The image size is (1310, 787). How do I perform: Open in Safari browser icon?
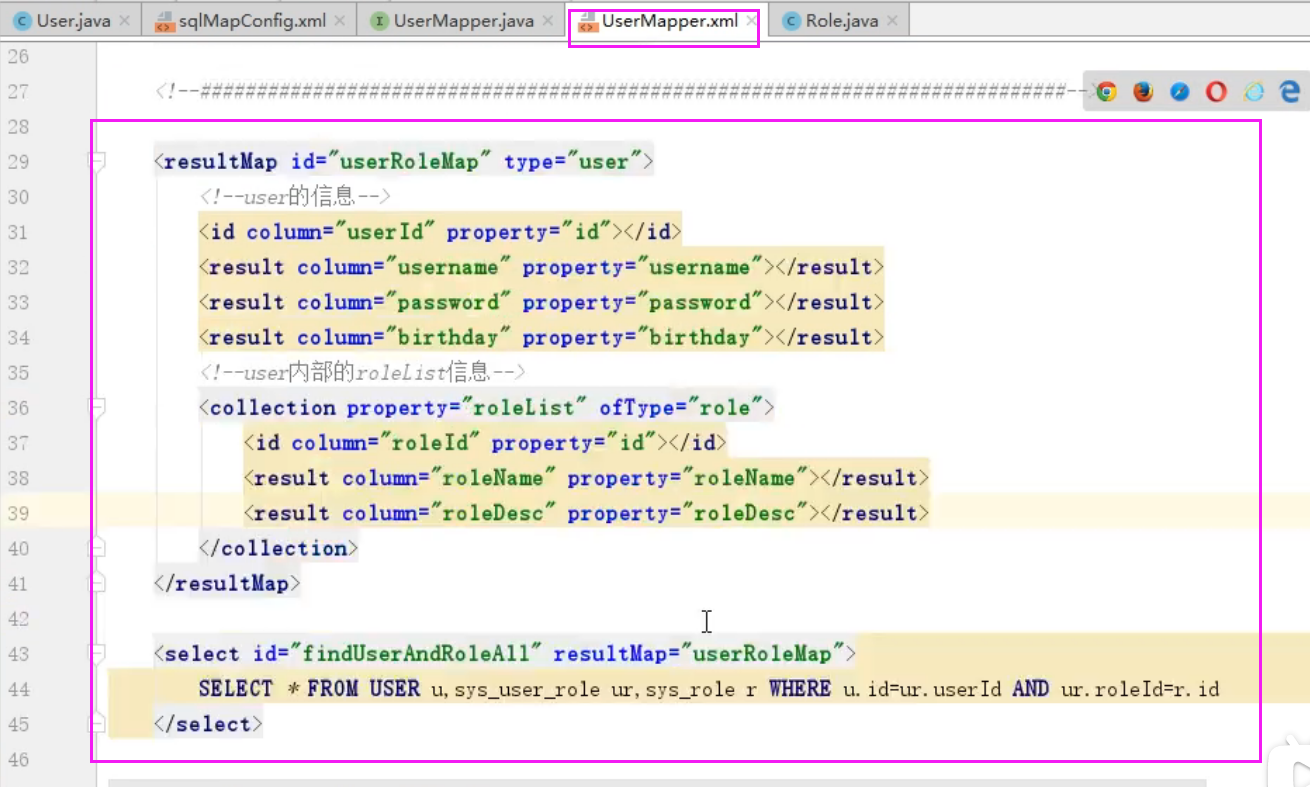[1180, 92]
